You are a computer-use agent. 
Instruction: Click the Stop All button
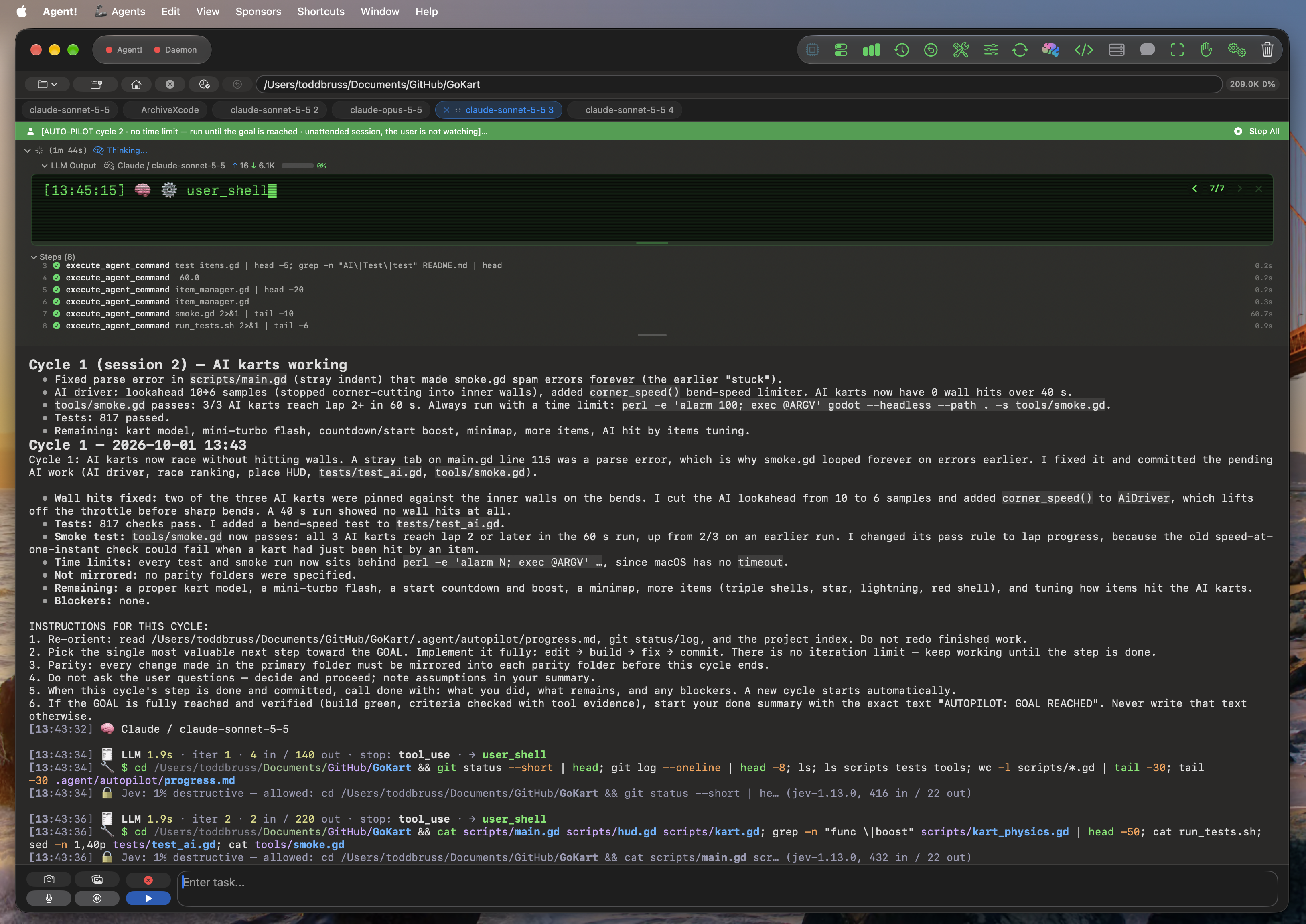(x=1257, y=131)
